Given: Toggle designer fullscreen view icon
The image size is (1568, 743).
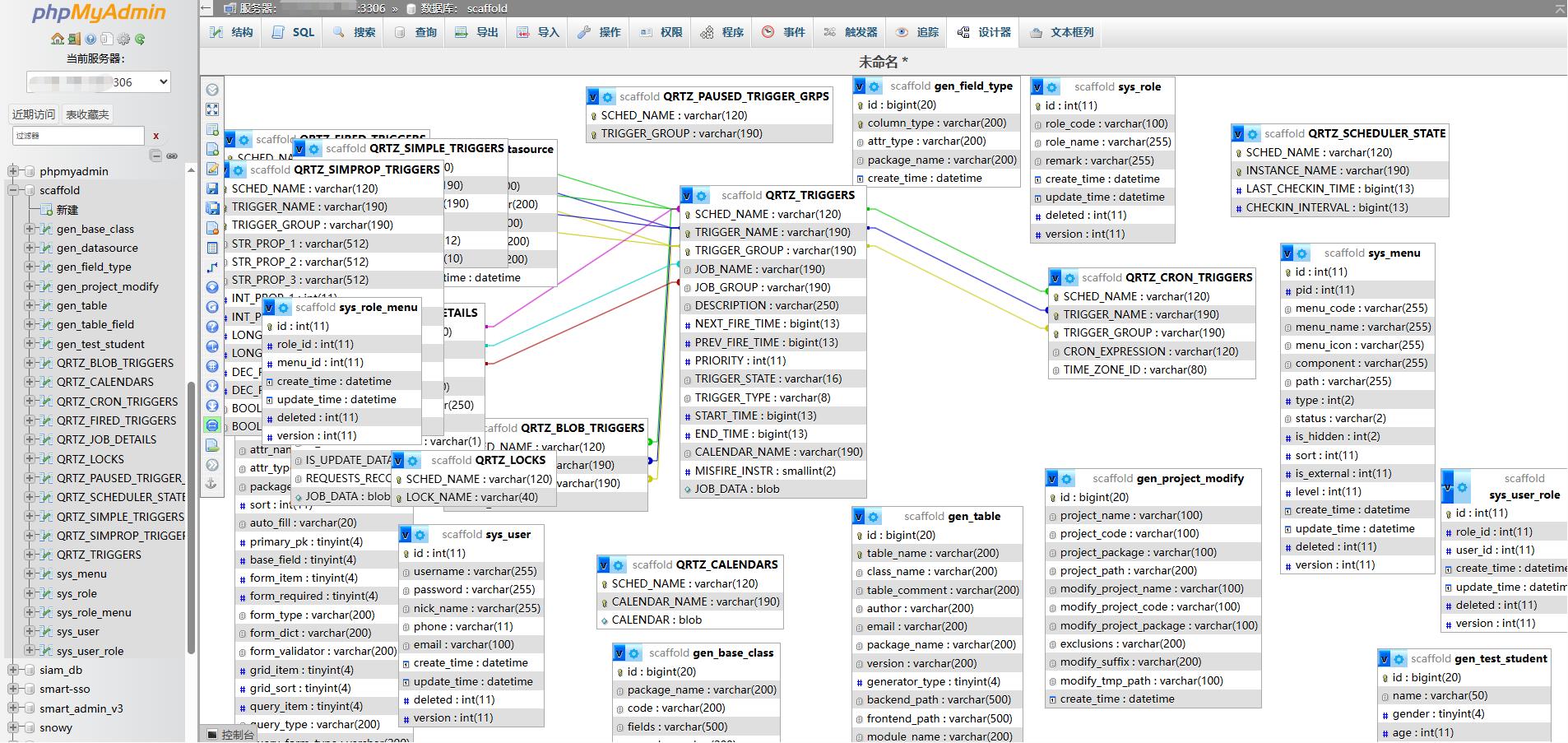Looking at the screenshot, I should click(x=212, y=109).
